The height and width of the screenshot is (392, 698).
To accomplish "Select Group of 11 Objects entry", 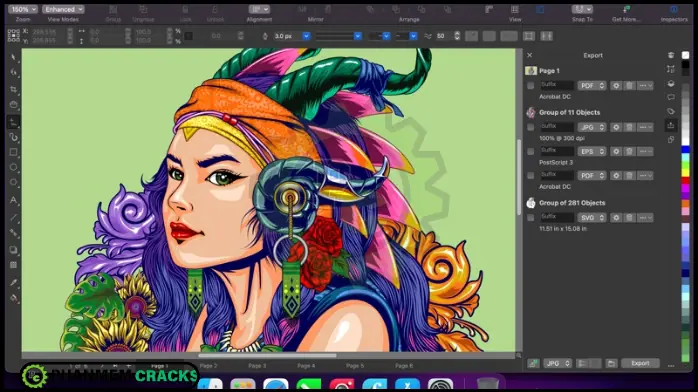I will (x=569, y=113).
